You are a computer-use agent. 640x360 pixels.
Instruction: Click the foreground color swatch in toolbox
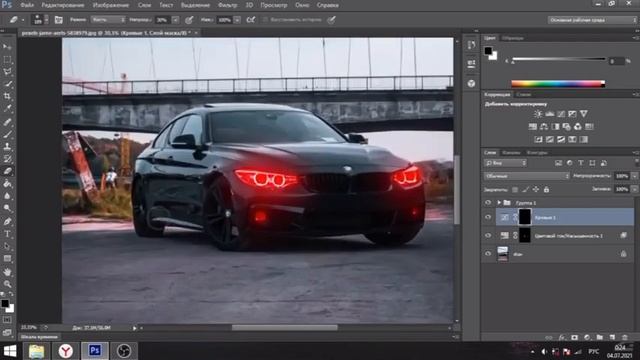(x=4, y=303)
